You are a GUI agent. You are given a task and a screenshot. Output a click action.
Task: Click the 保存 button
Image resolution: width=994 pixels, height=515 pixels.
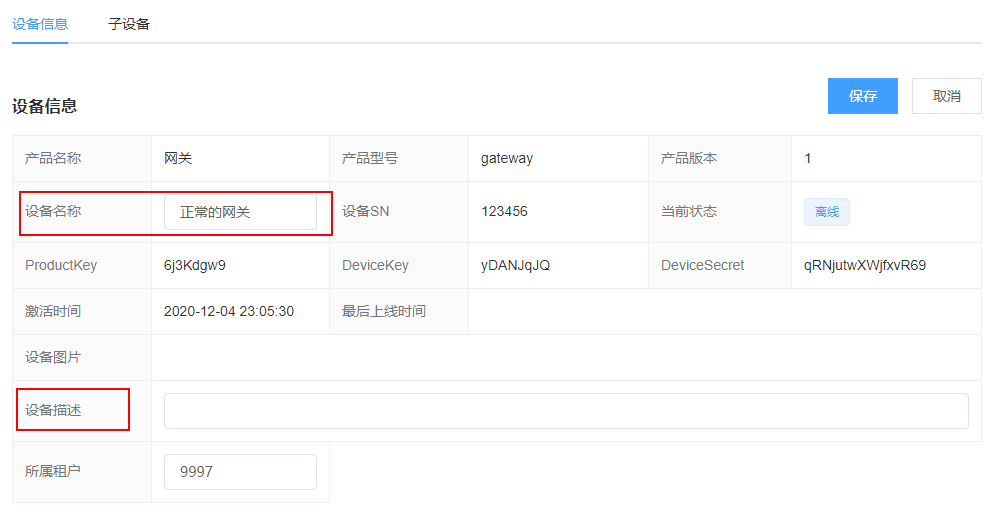tap(862, 96)
